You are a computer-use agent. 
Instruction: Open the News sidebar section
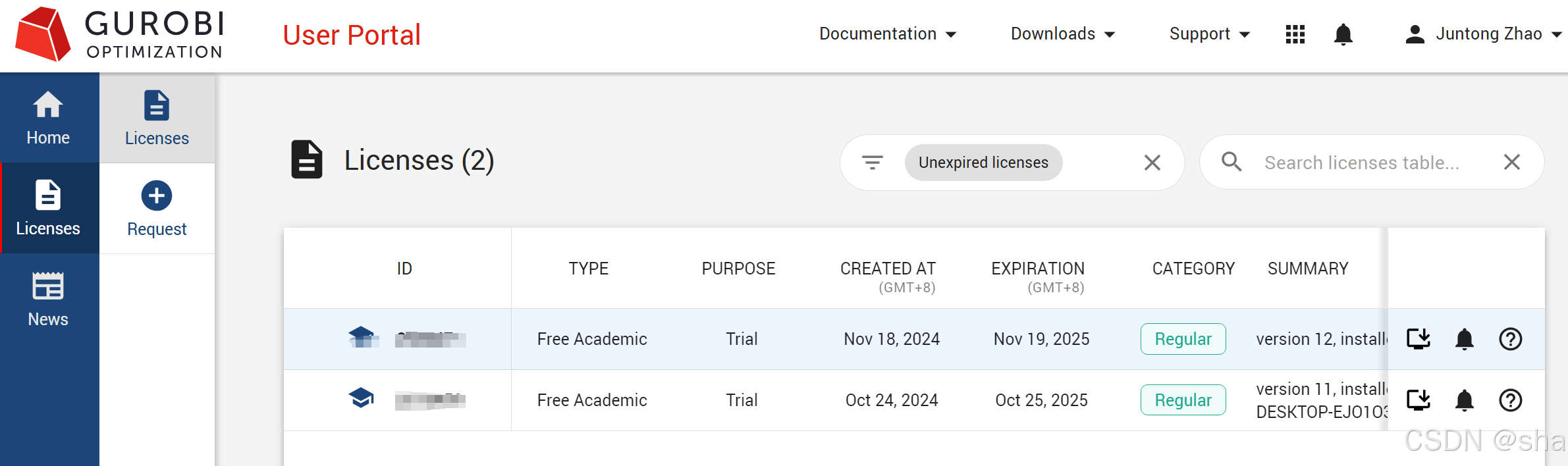coord(48,299)
